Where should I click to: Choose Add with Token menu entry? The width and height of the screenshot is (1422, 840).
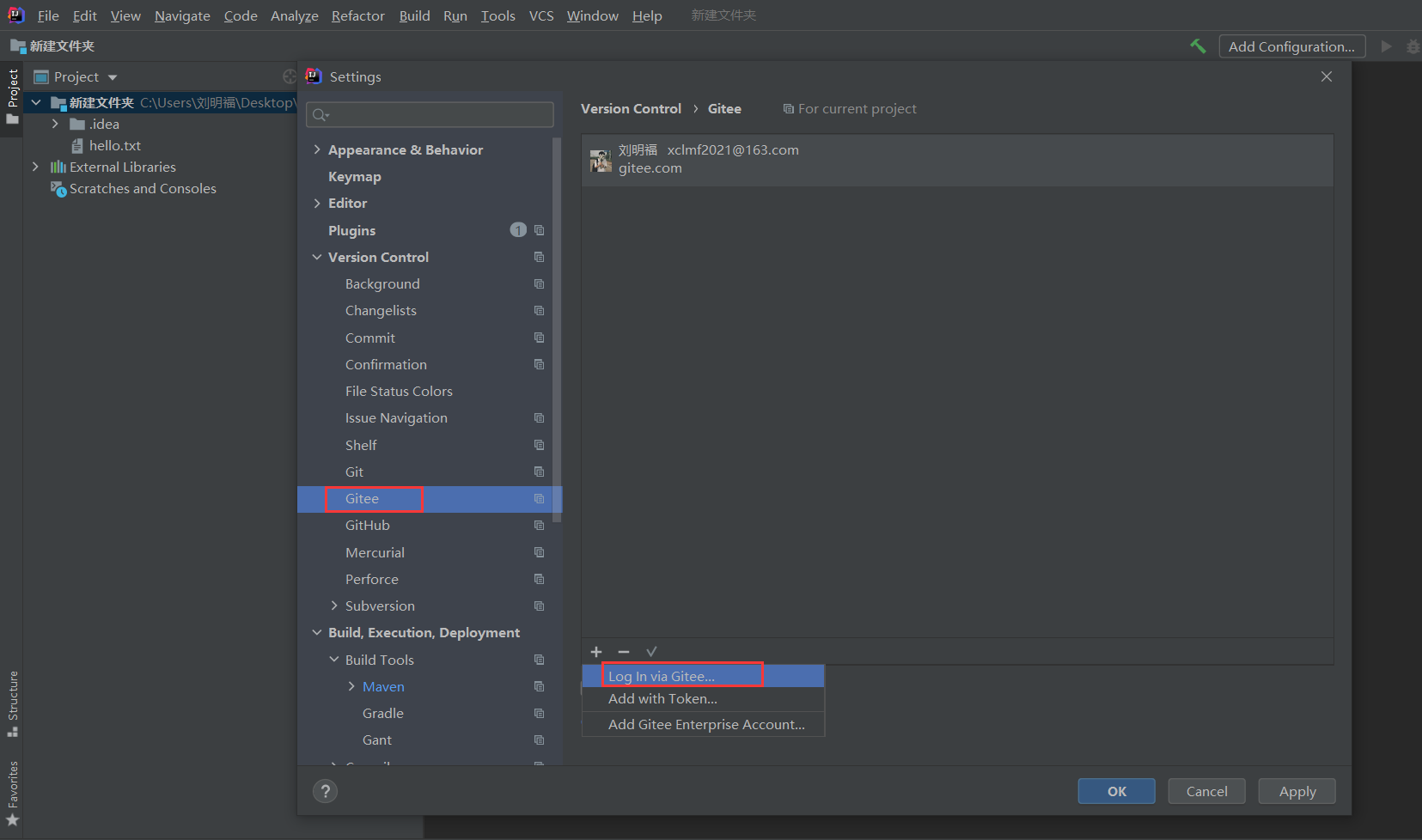(703, 699)
